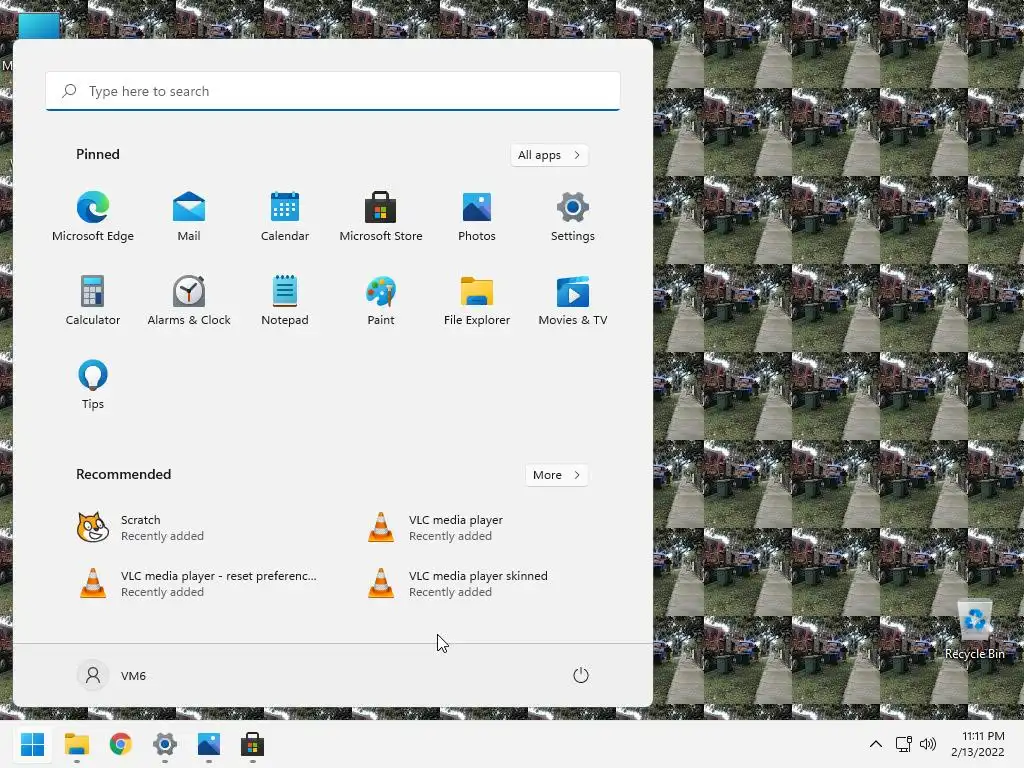
Task: Open Settings from pinned apps
Action: coord(573,217)
